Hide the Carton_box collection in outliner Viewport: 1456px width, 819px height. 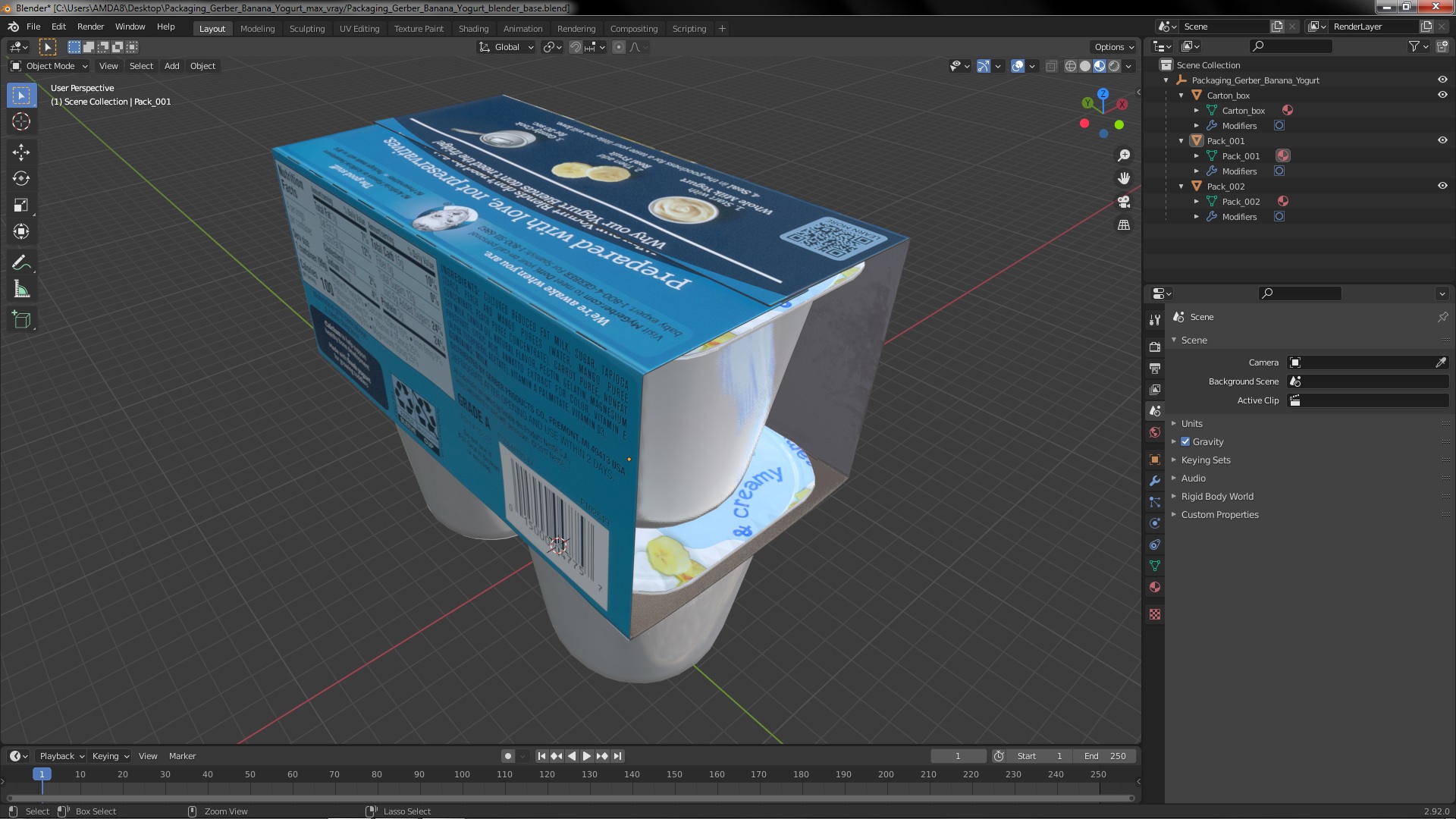click(x=1442, y=96)
